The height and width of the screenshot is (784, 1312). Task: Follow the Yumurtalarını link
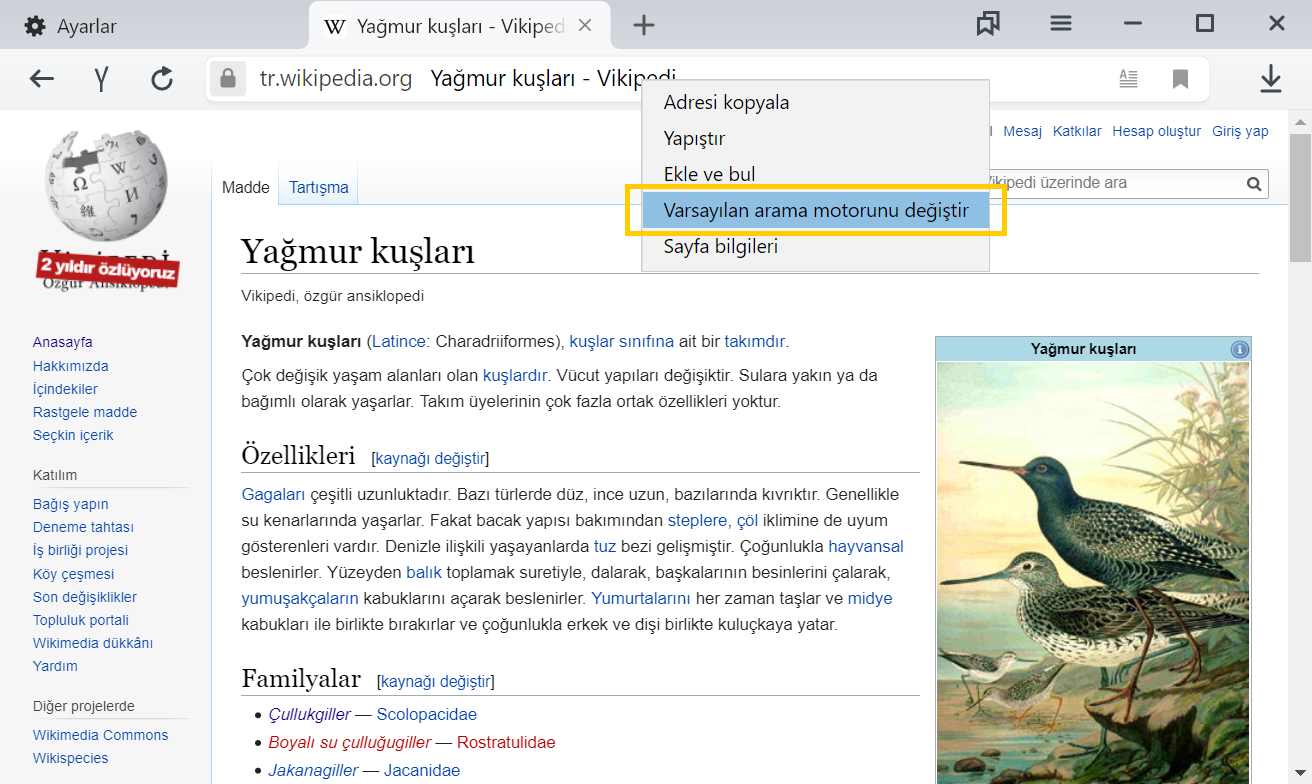click(x=641, y=598)
